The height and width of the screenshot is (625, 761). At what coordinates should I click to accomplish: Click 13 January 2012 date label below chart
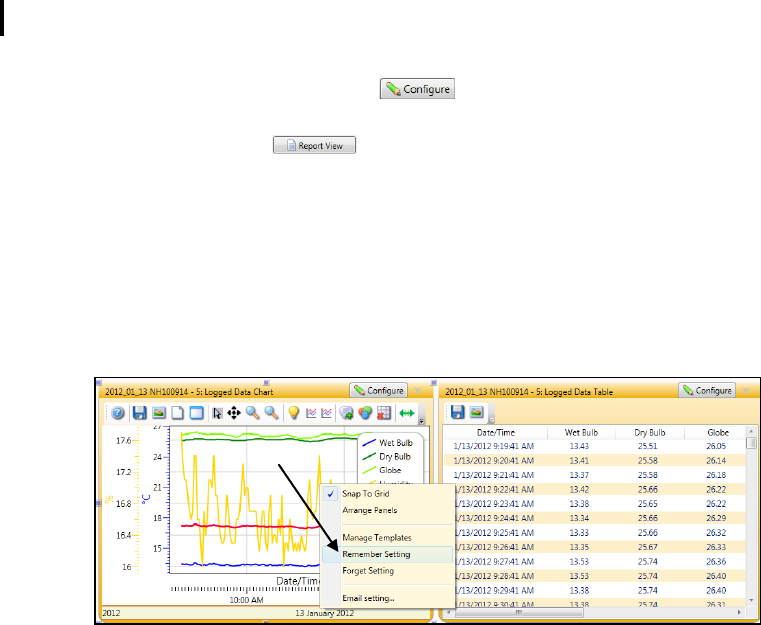point(324,613)
